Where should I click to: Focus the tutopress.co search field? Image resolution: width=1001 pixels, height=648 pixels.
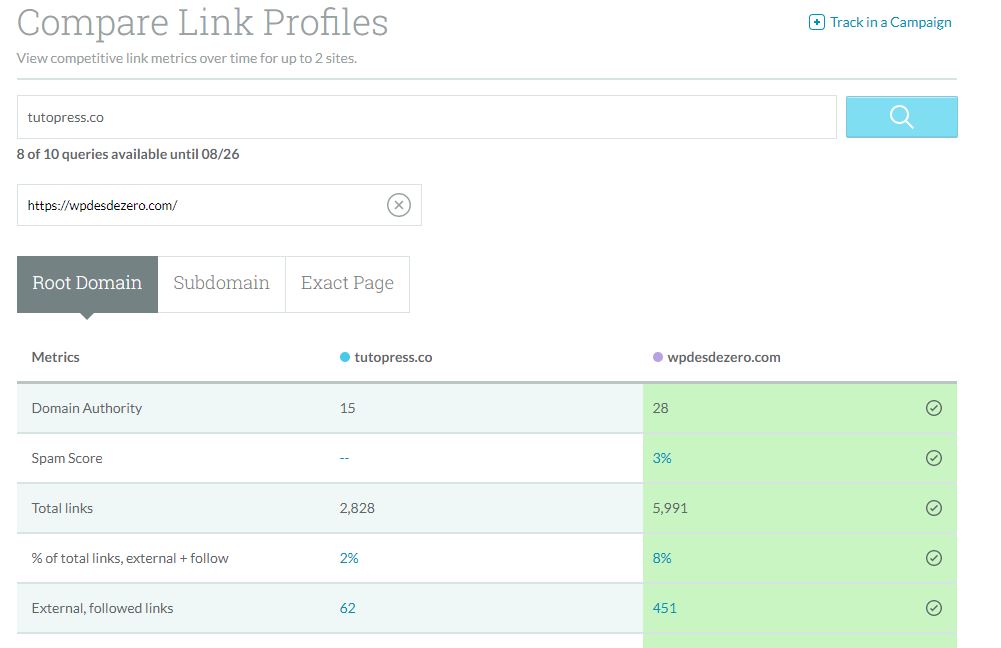click(x=426, y=117)
